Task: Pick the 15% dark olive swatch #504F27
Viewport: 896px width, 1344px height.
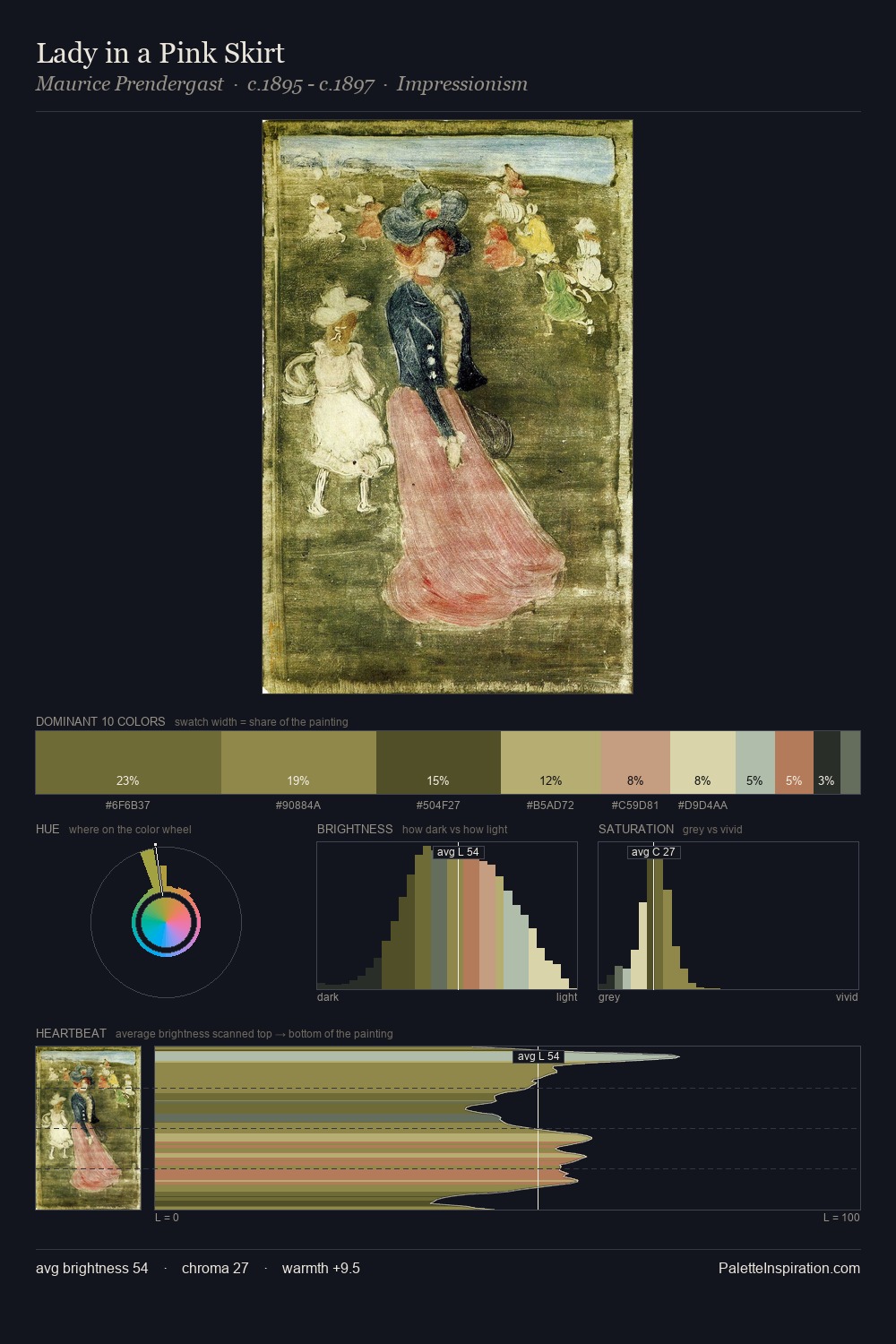Action: 438,762
